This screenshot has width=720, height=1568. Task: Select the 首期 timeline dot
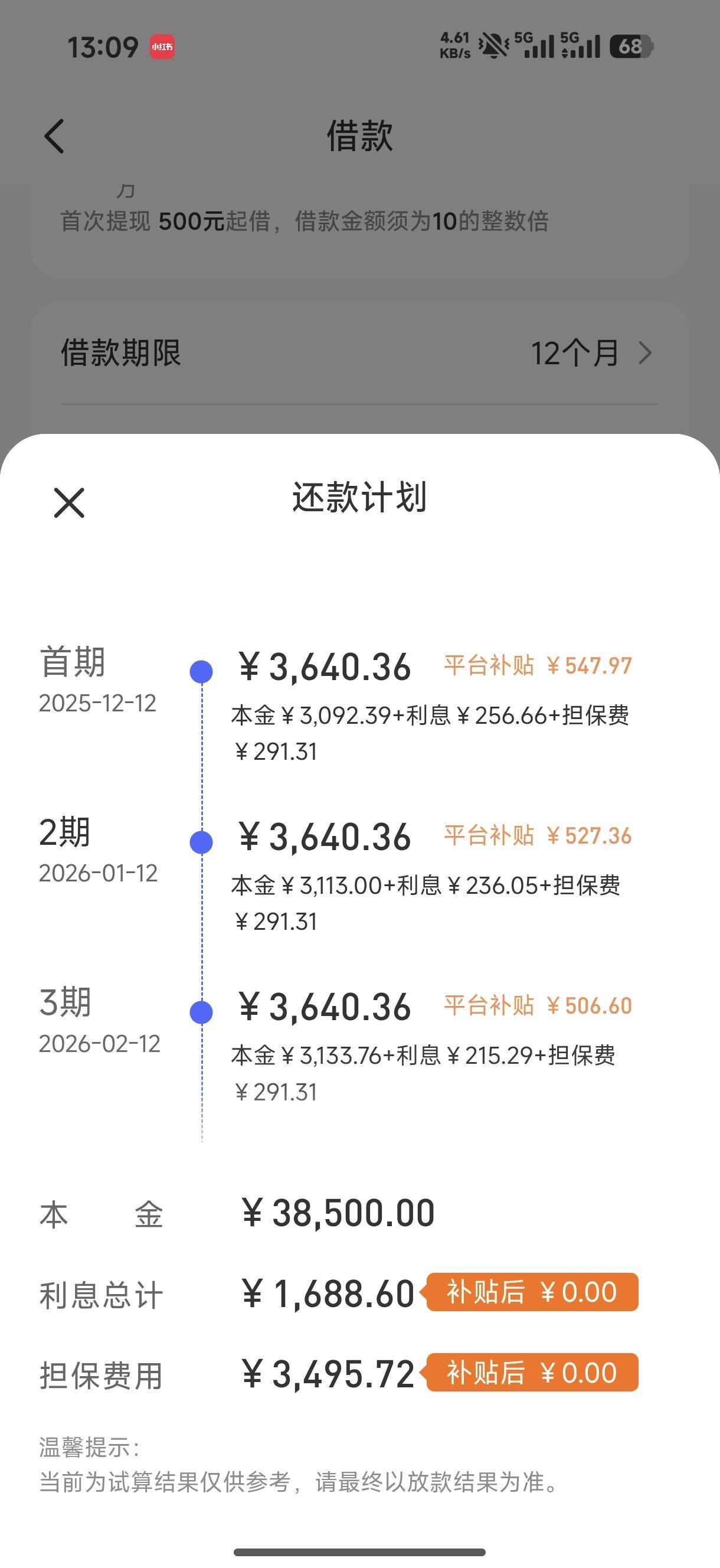[x=201, y=672]
